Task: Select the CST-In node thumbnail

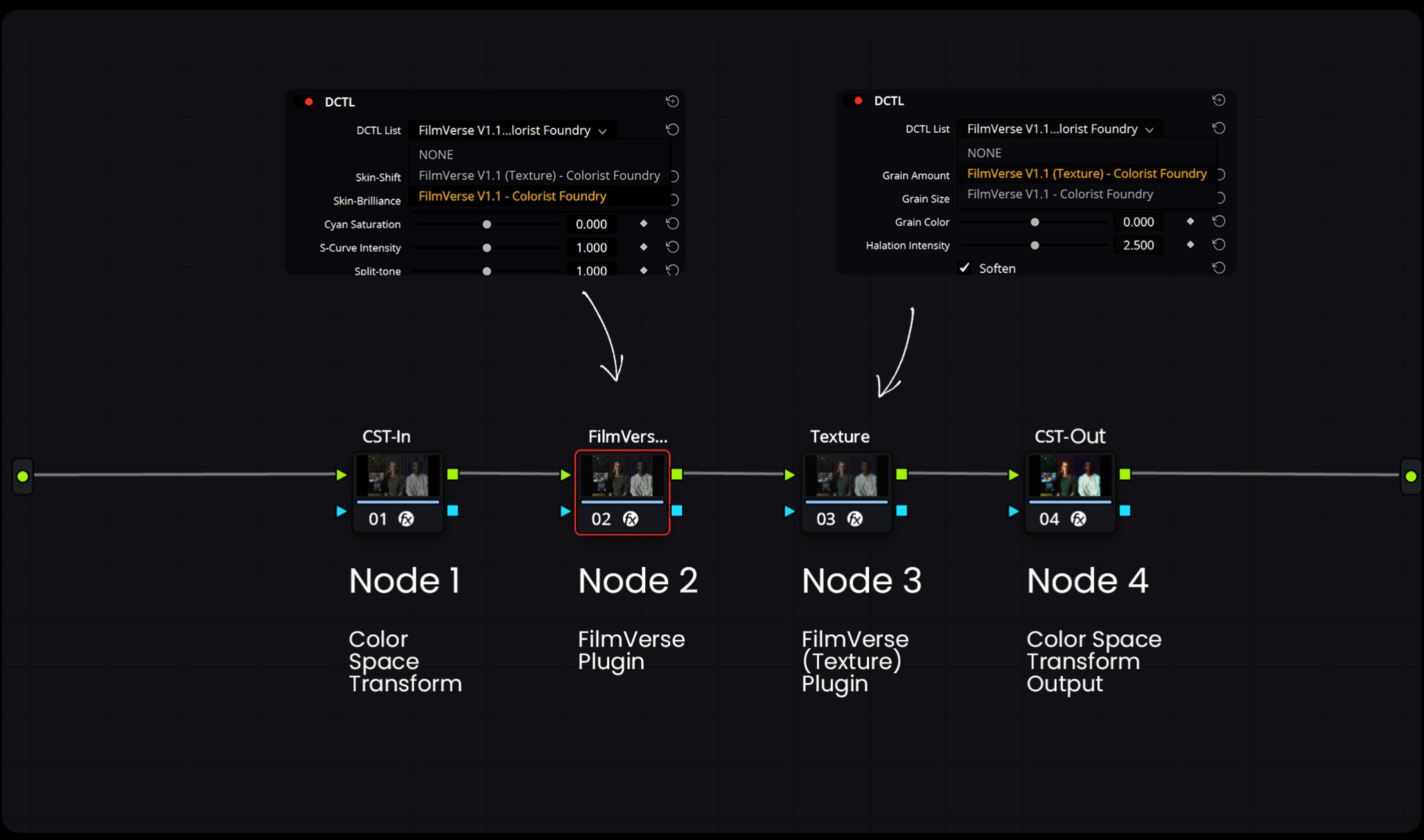Action: 398,476
